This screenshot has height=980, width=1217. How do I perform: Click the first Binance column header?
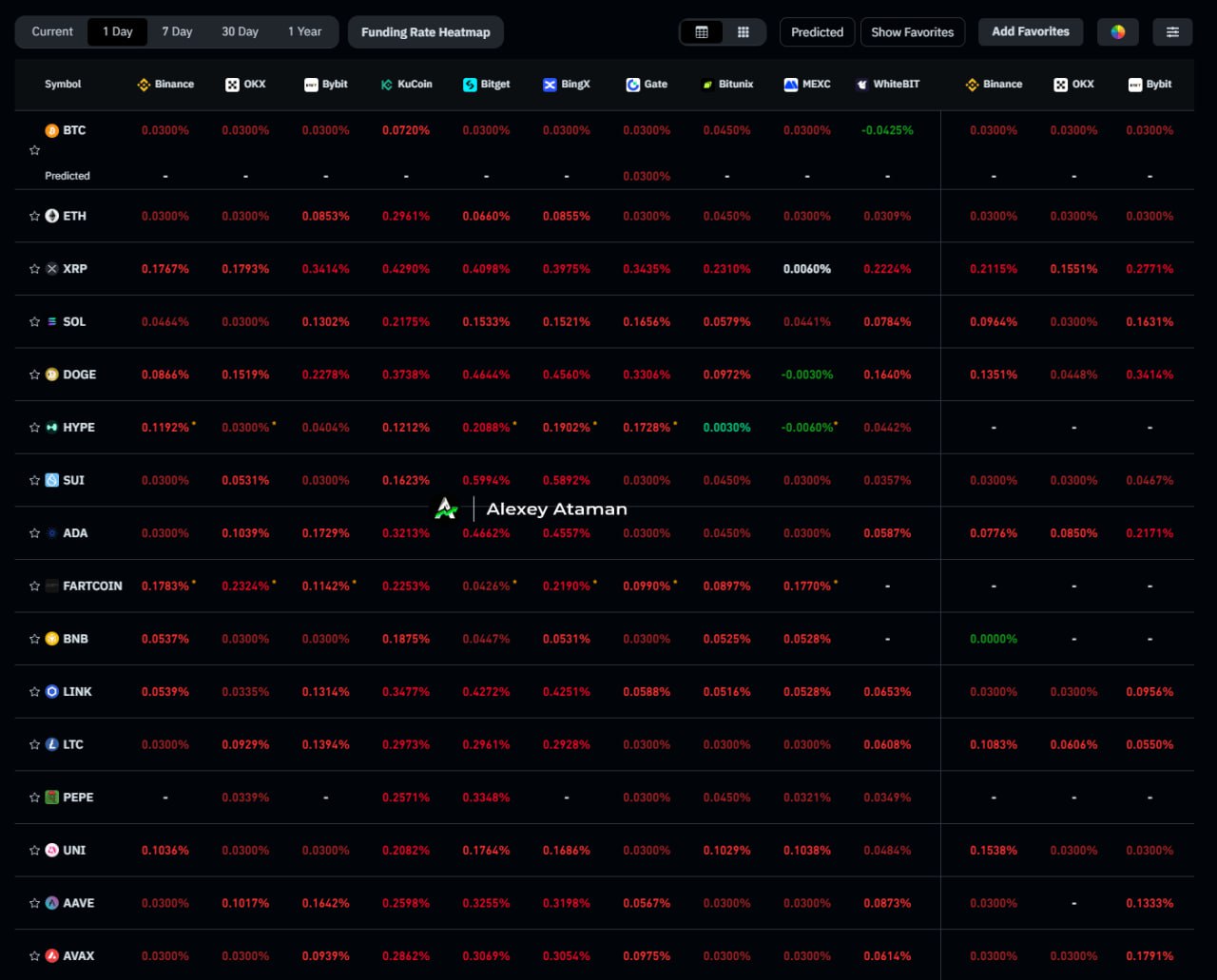pos(165,85)
